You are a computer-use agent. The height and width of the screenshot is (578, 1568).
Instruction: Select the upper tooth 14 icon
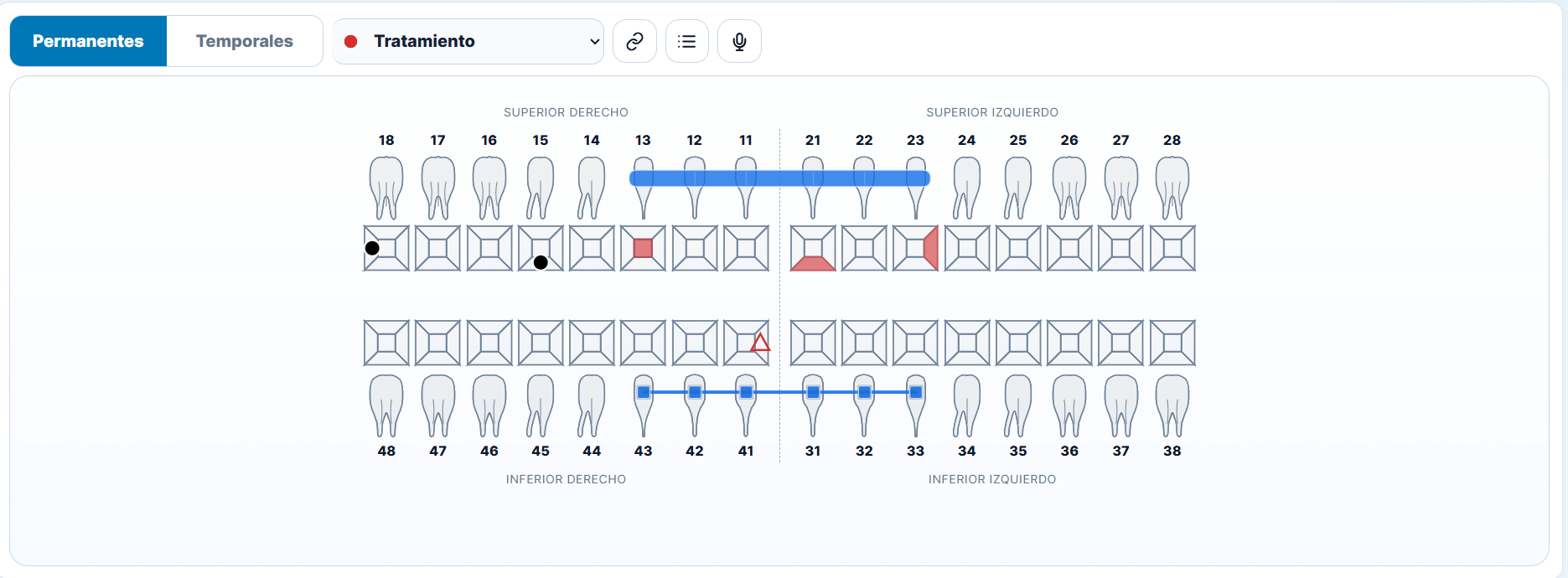tap(592, 188)
